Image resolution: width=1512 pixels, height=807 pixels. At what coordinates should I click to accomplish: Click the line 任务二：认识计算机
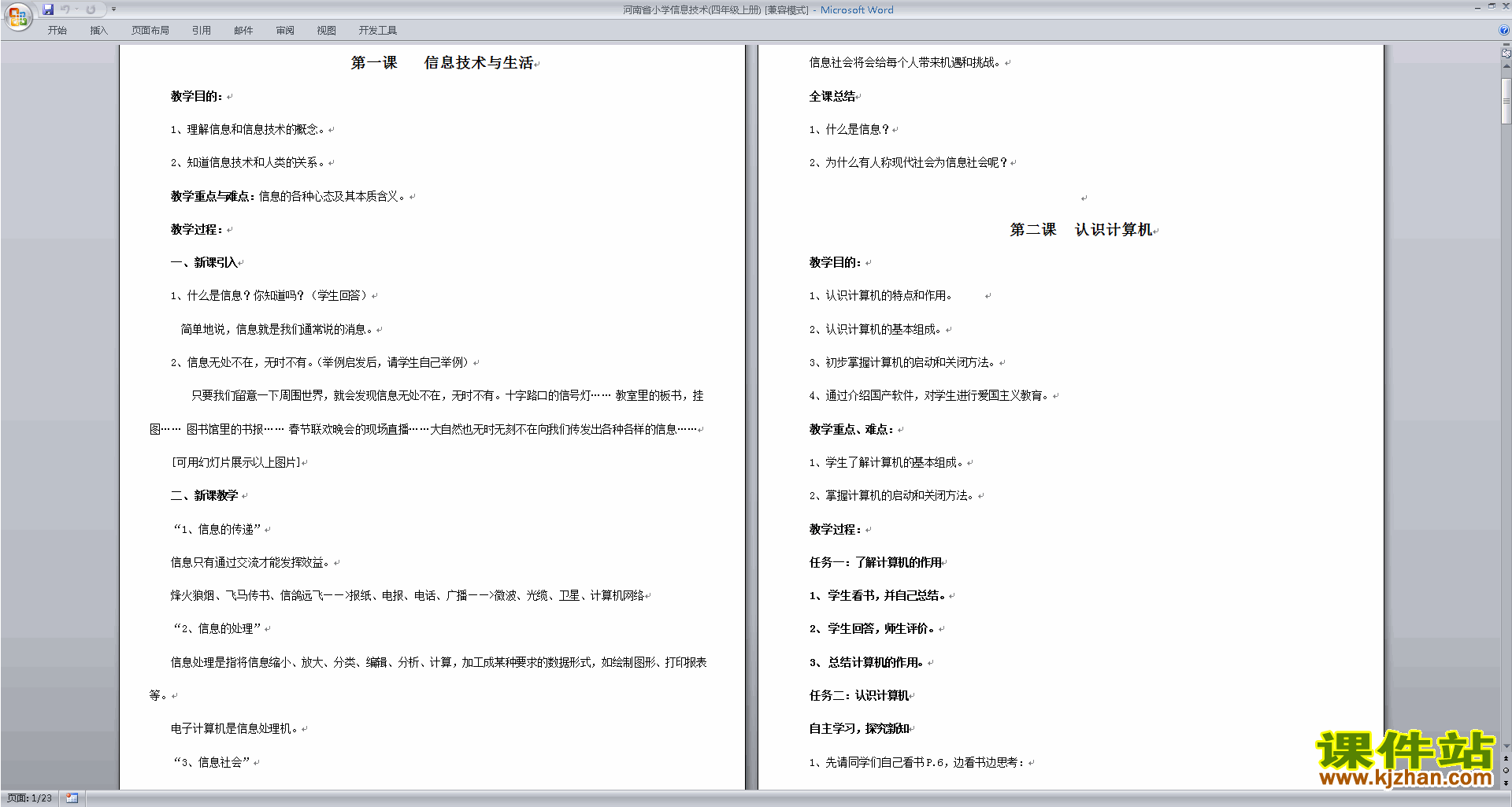[859, 696]
